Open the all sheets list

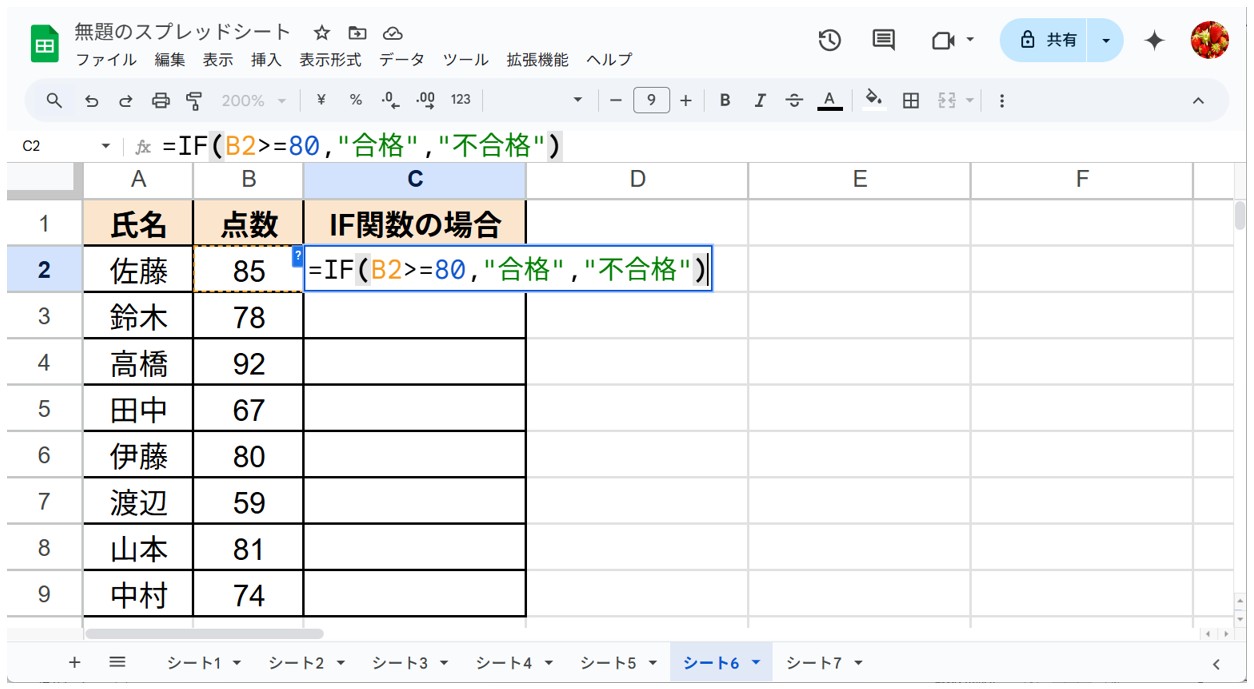pos(117,662)
